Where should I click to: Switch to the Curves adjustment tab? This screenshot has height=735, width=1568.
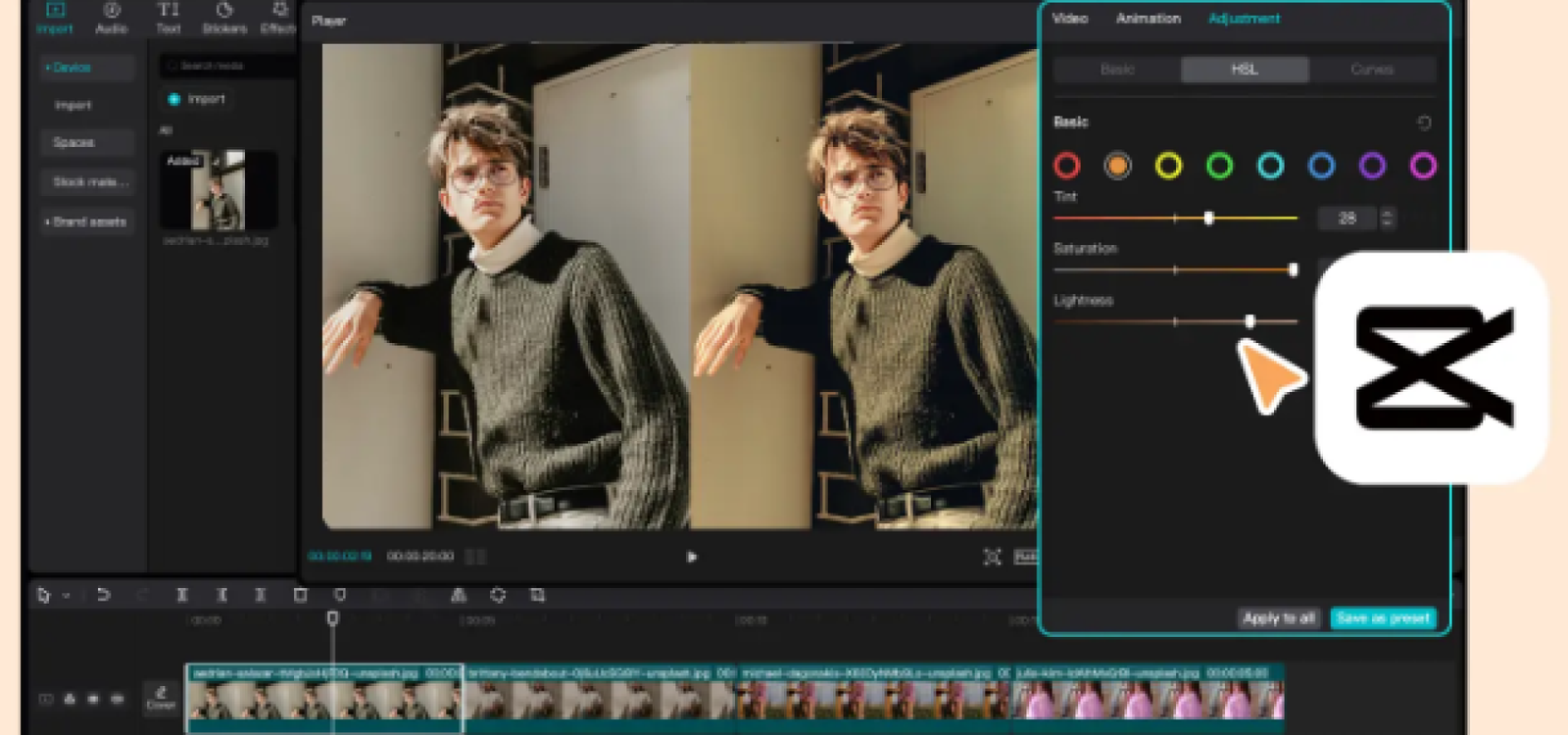click(1371, 70)
